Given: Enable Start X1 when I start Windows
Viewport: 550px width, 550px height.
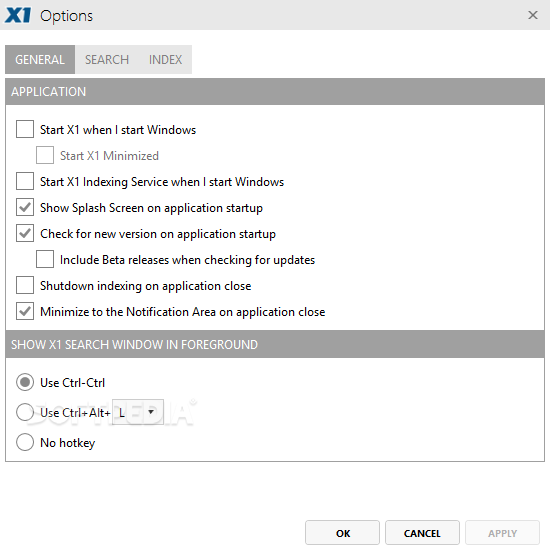Looking at the screenshot, I should [x=25, y=129].
